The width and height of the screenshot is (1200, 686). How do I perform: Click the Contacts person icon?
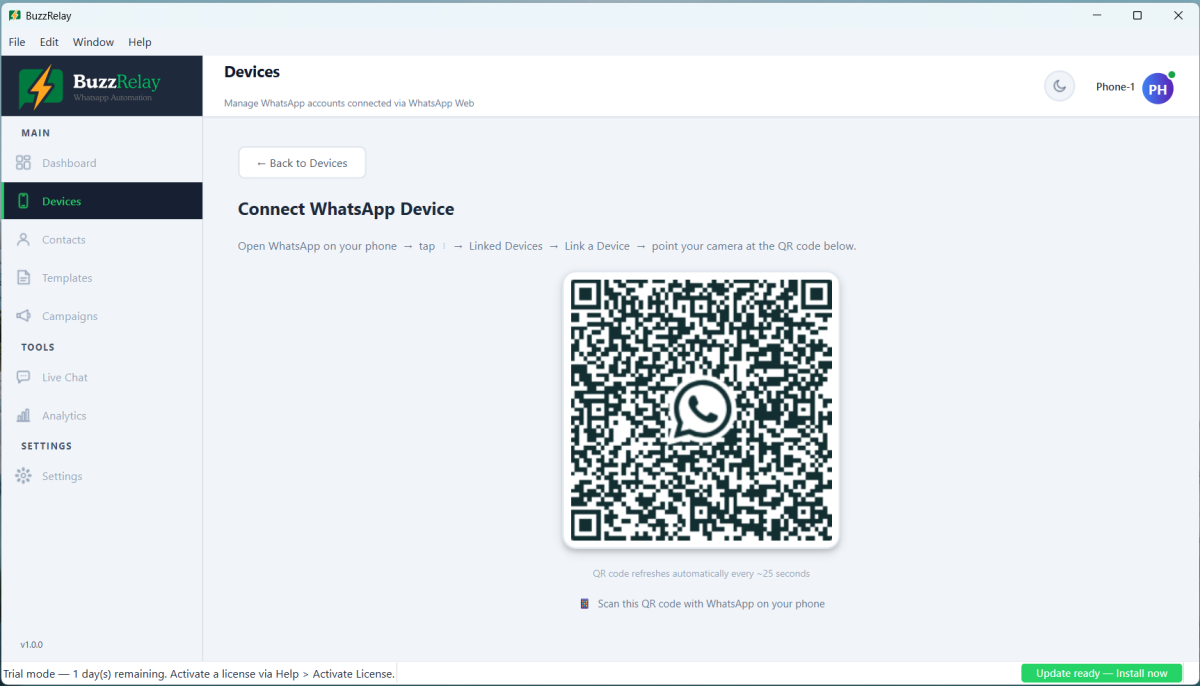point(23,240)
